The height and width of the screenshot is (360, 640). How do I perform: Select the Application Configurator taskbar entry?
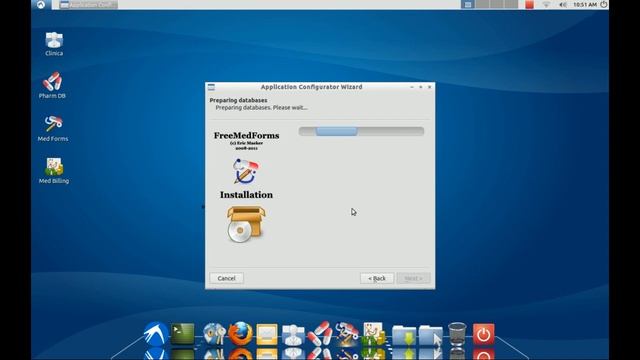[88, 5]
